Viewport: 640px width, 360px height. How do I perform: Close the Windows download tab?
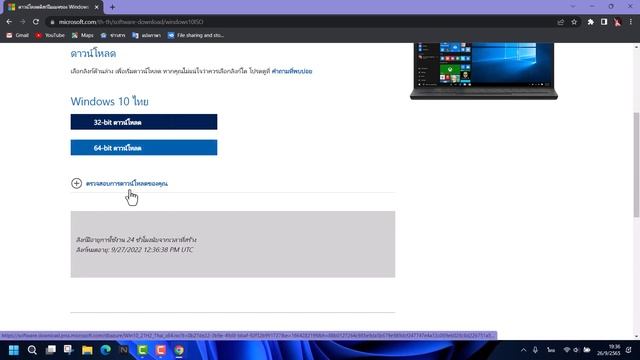pyautogui.click(x=97, y=7)
